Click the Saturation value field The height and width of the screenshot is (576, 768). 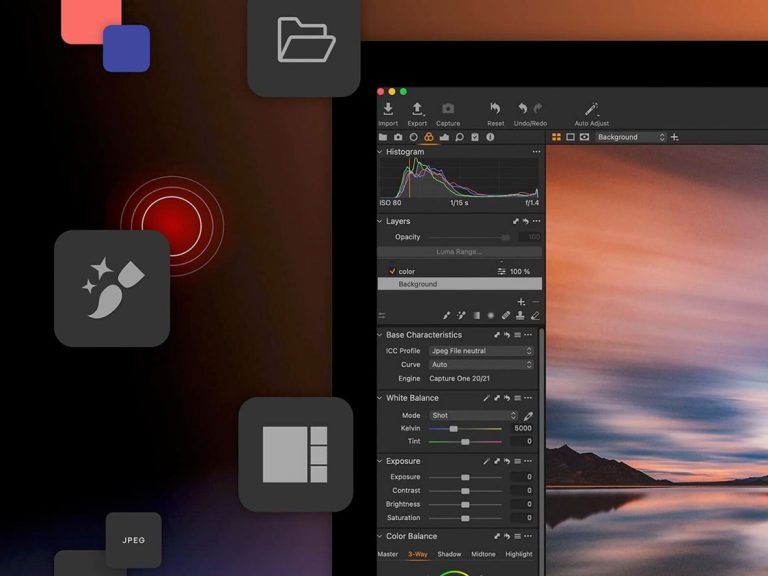pos(522,518)
